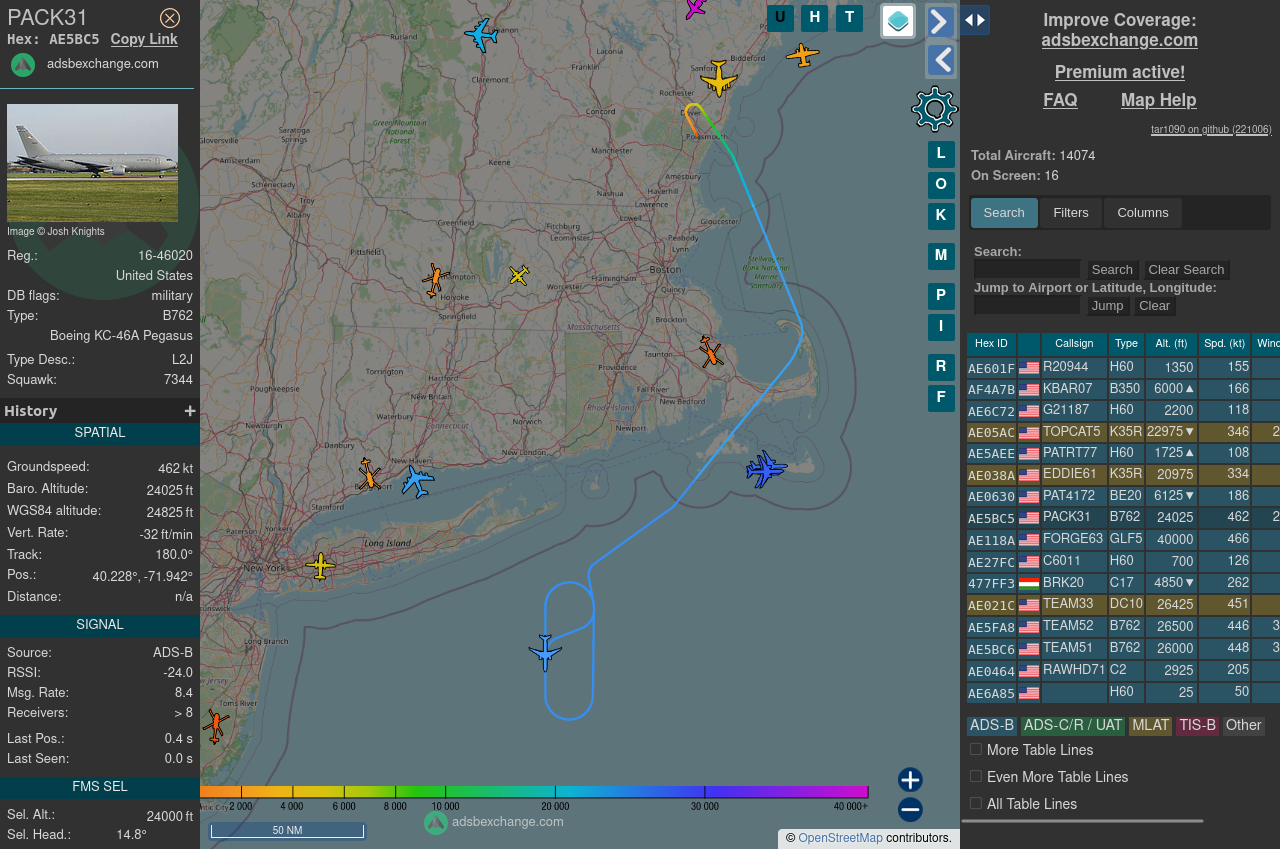Toggle the K map option
This screenshot has width=1280, height=849.
click(x=941, y=215)
